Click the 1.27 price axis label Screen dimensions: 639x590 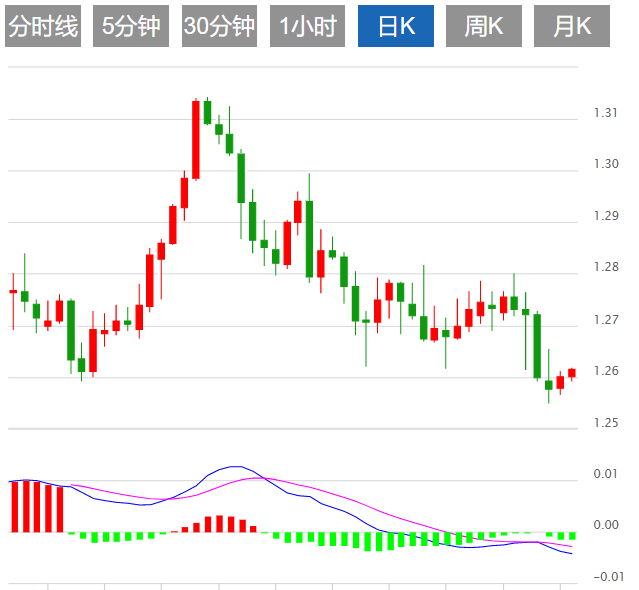[606, 320]
